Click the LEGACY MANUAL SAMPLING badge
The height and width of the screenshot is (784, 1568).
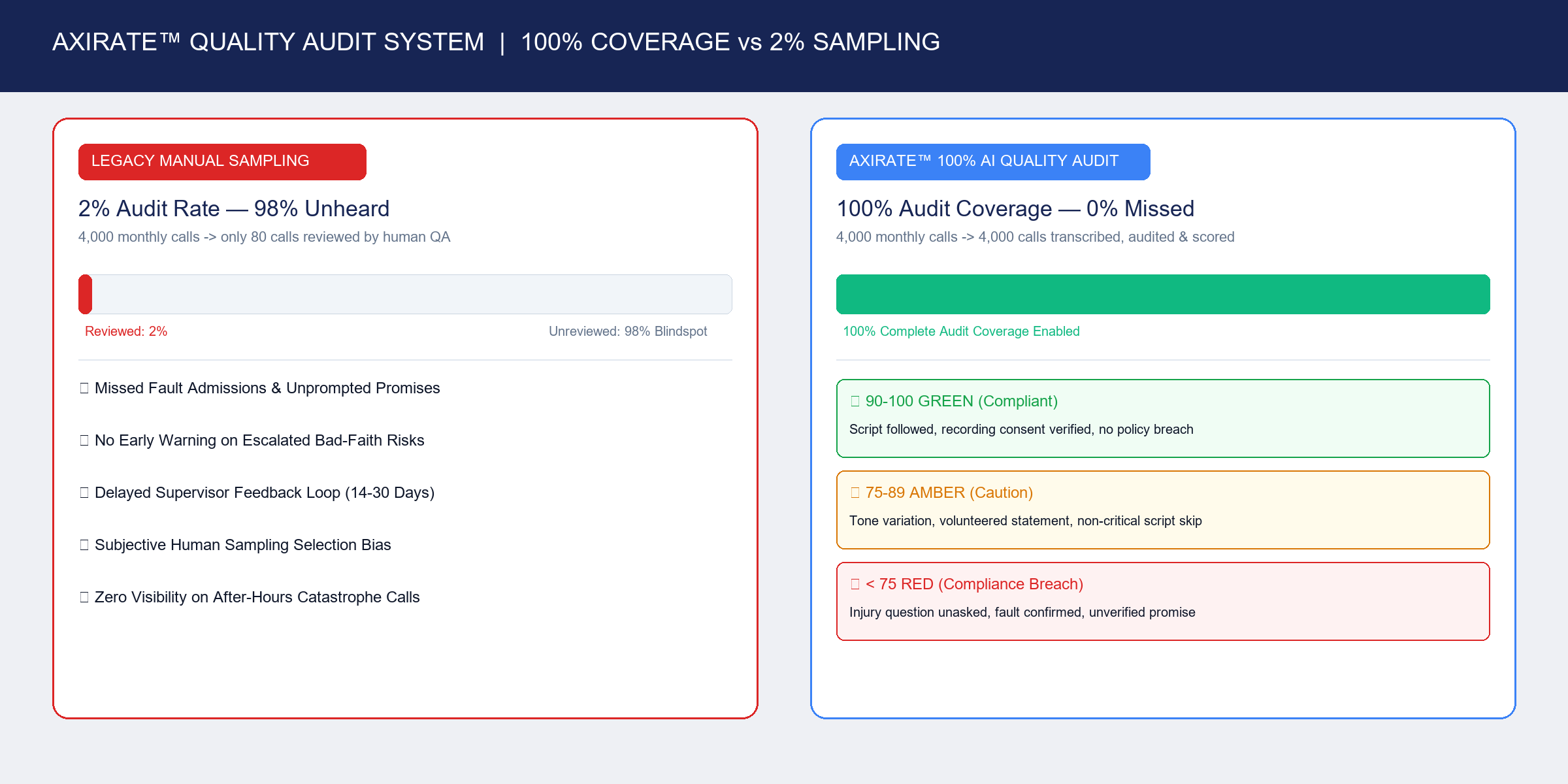tap(222, 161)
